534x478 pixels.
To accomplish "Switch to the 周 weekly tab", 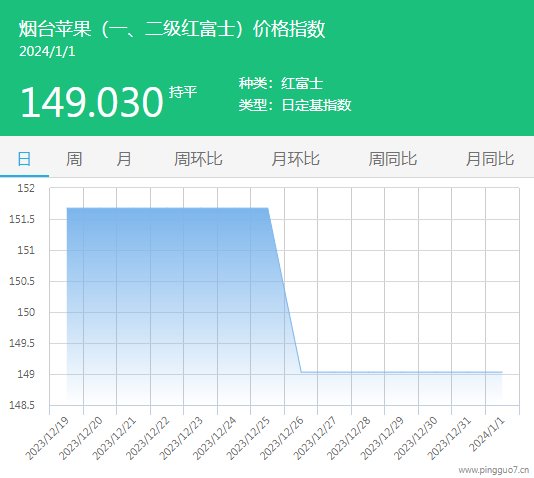I will point(74,159).
